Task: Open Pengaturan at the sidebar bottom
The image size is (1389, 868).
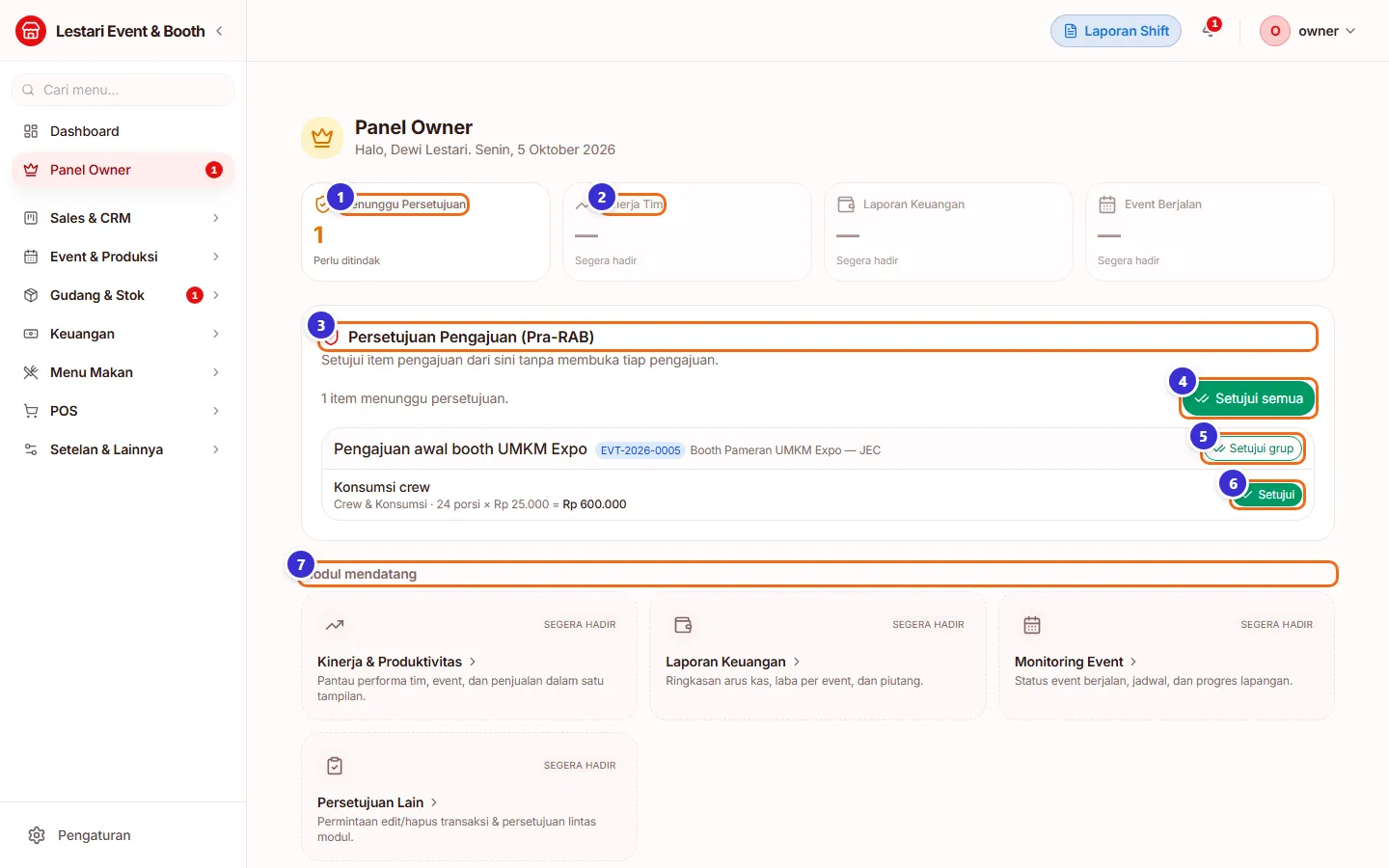Action: pos(123,835)
